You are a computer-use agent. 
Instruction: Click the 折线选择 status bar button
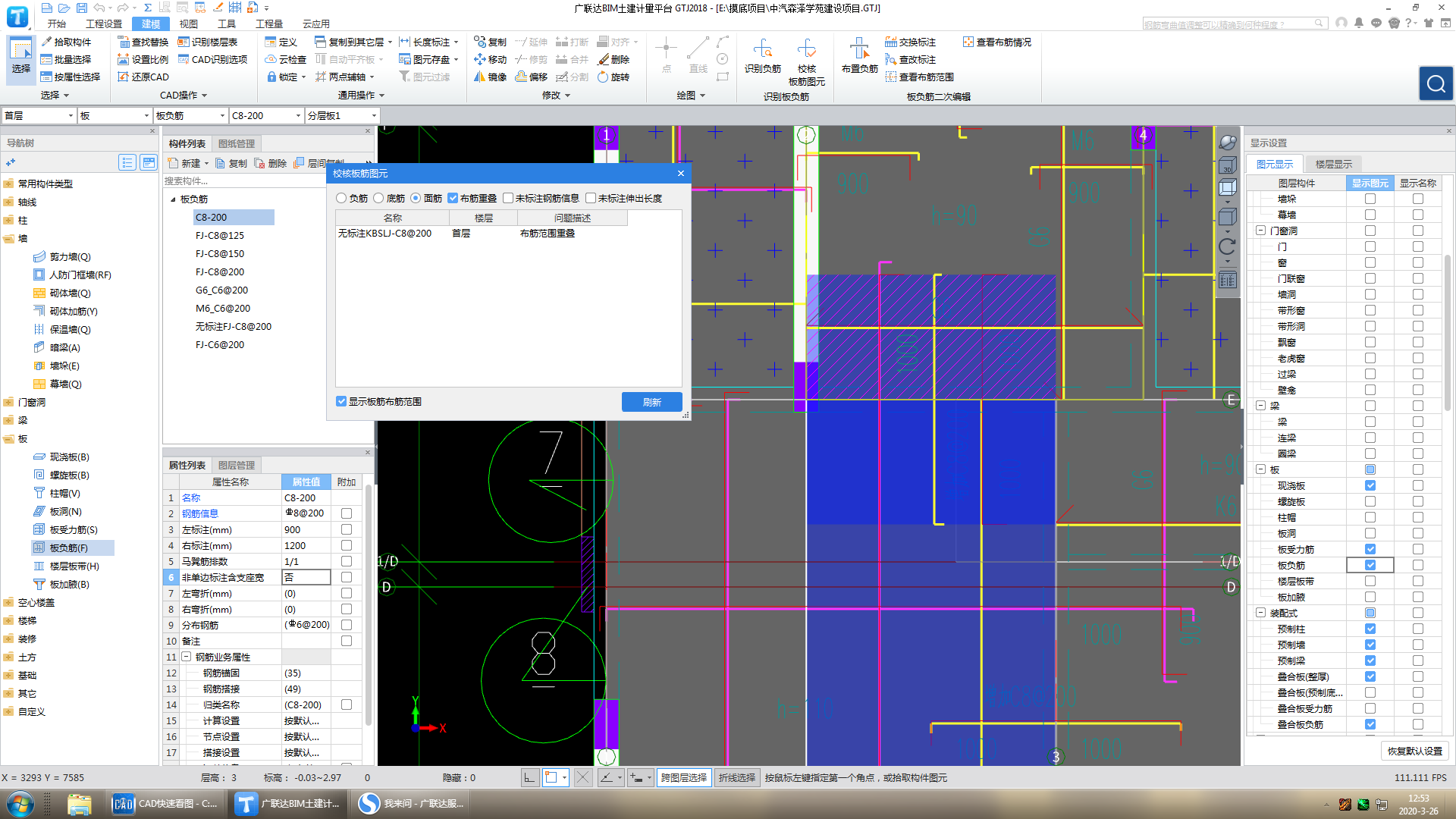click(736, 777)
